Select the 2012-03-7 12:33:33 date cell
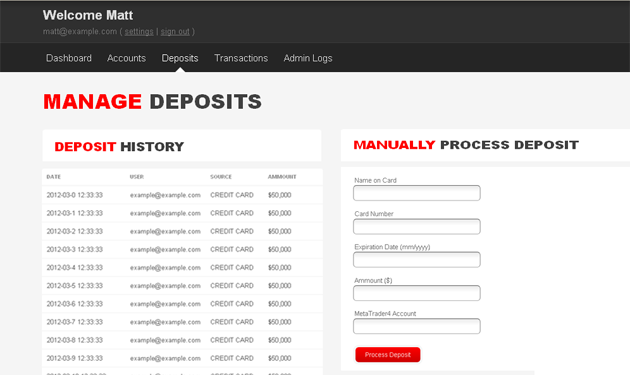This screenshot has height=375, width=630. pos(75,322)
